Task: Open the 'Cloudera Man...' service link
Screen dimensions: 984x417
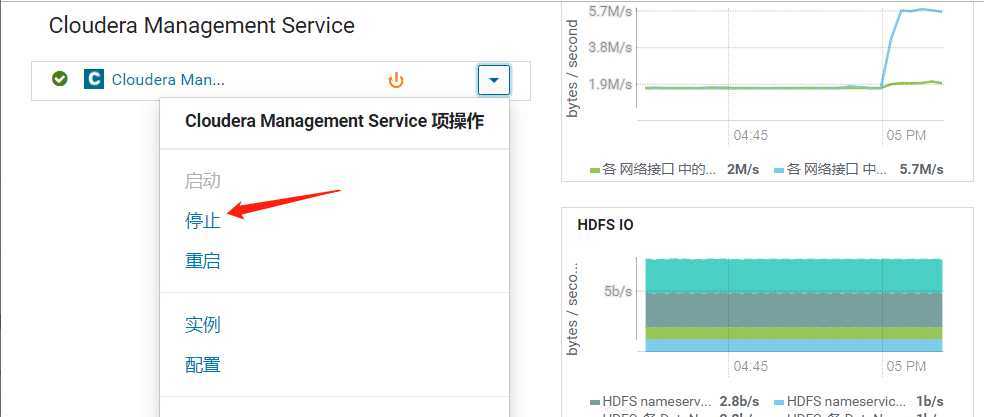Action: coord(168,80)
